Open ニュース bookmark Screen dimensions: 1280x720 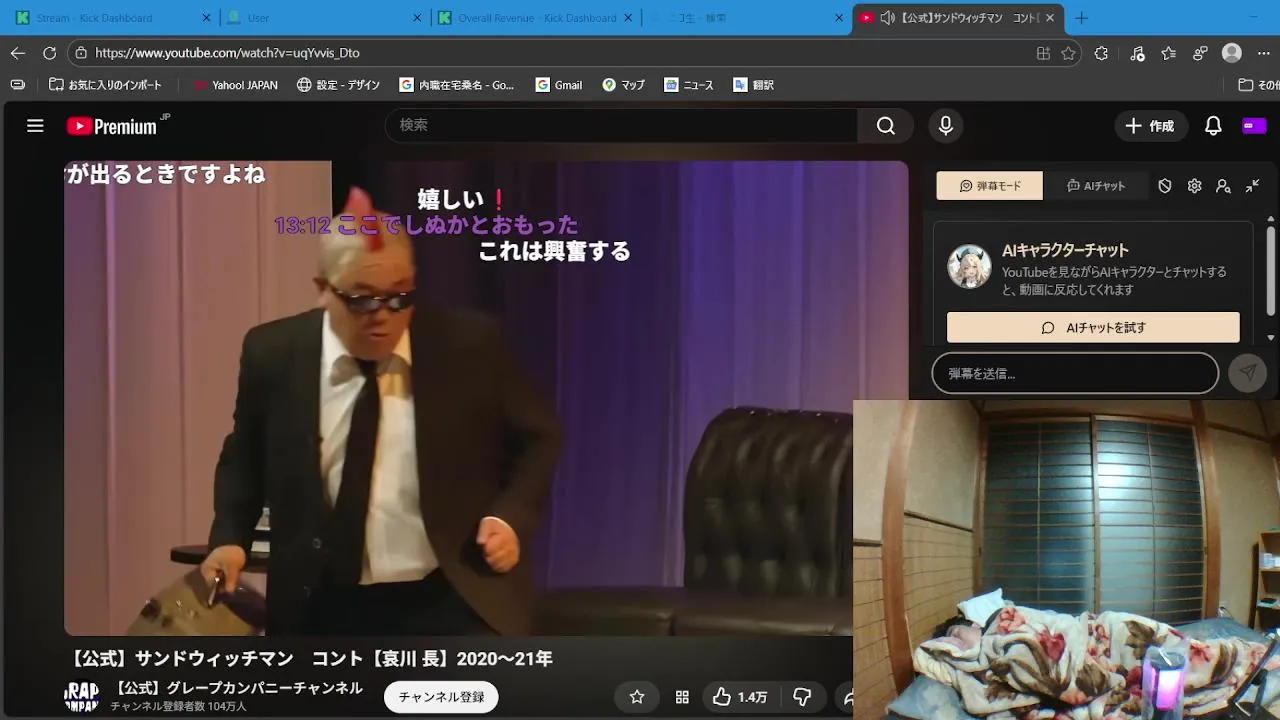tap(689, 85)
